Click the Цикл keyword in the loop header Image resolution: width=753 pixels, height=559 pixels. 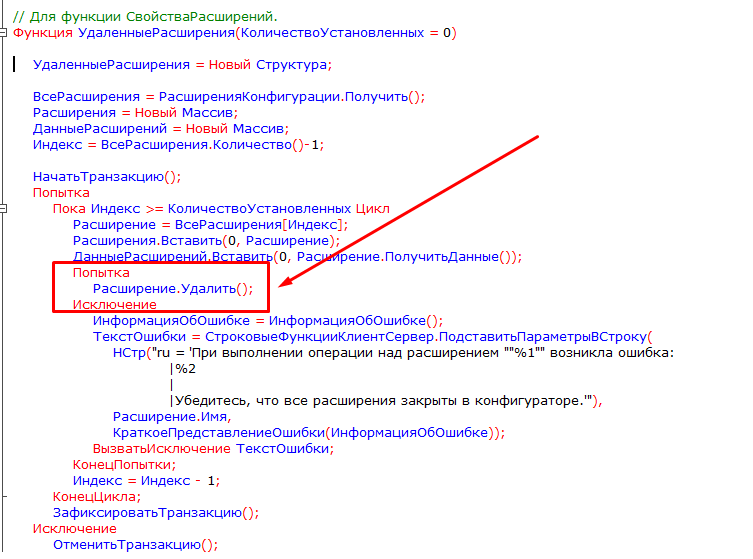pyautogui.click(x=373, y=209)
